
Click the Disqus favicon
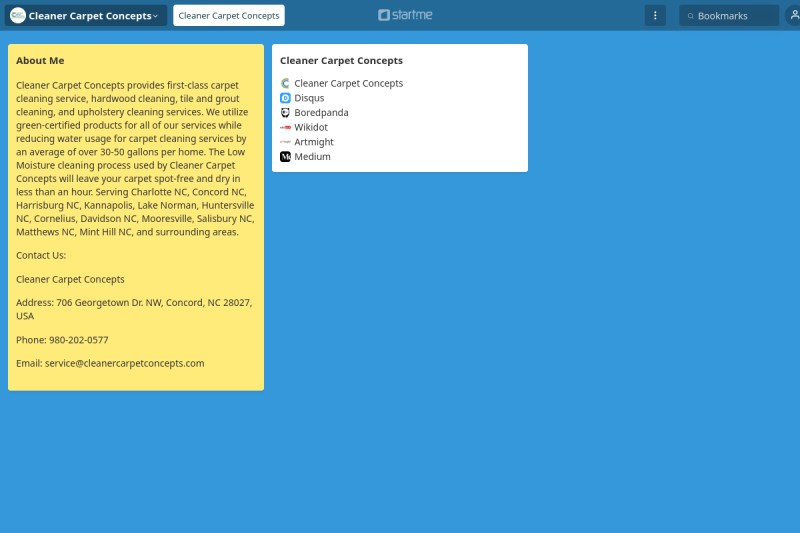pyautogui.click(x=285, y=98)
